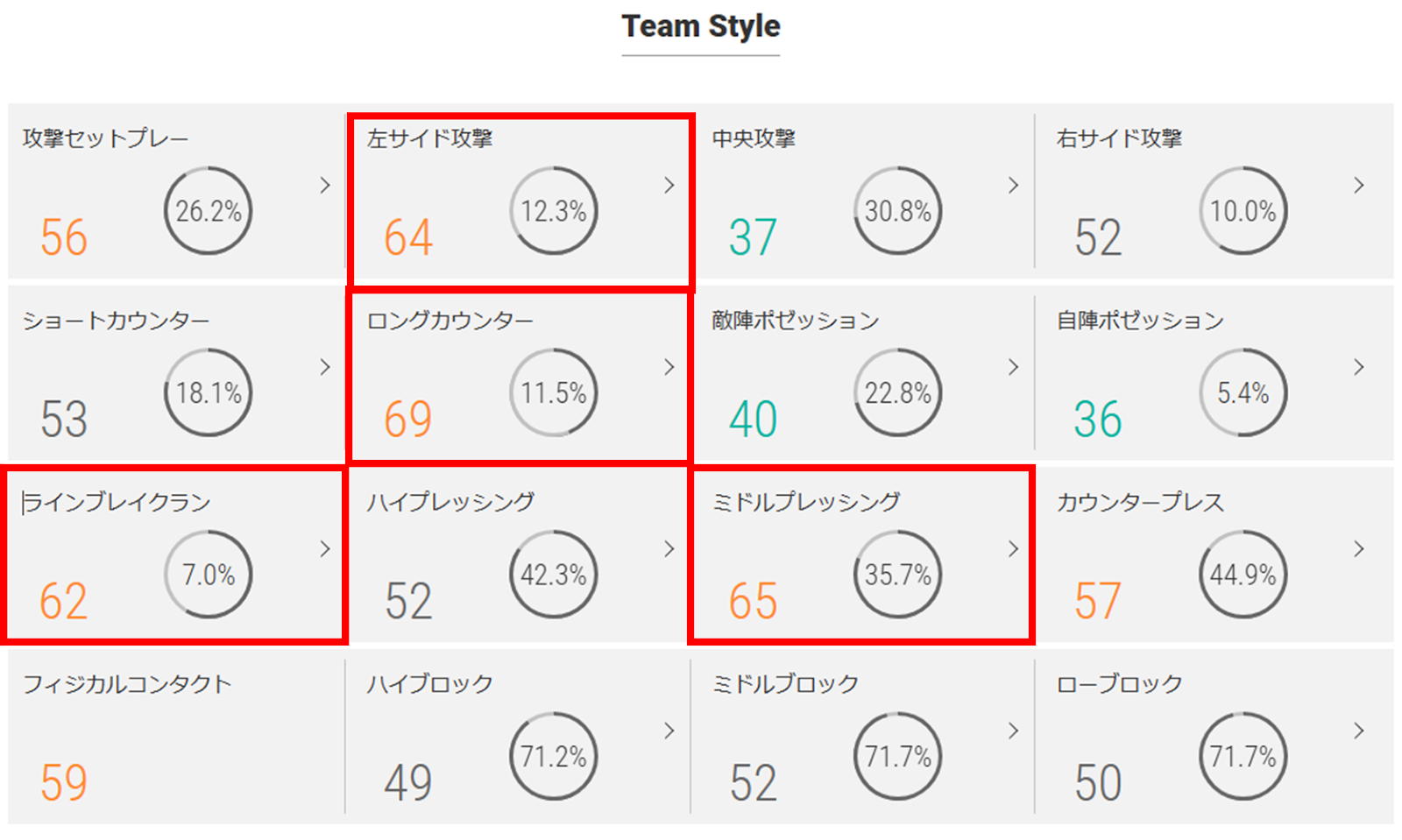
Task: Click the 26.2% circular gauge
Action: [x=208, y=211]
